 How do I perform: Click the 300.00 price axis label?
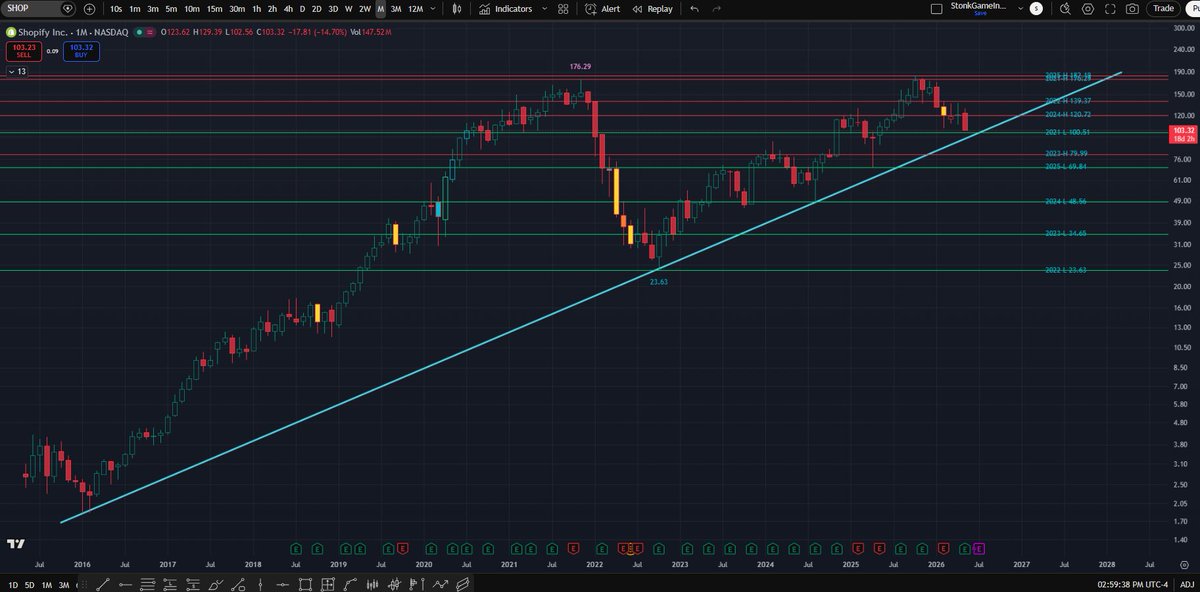[1183, 28]
